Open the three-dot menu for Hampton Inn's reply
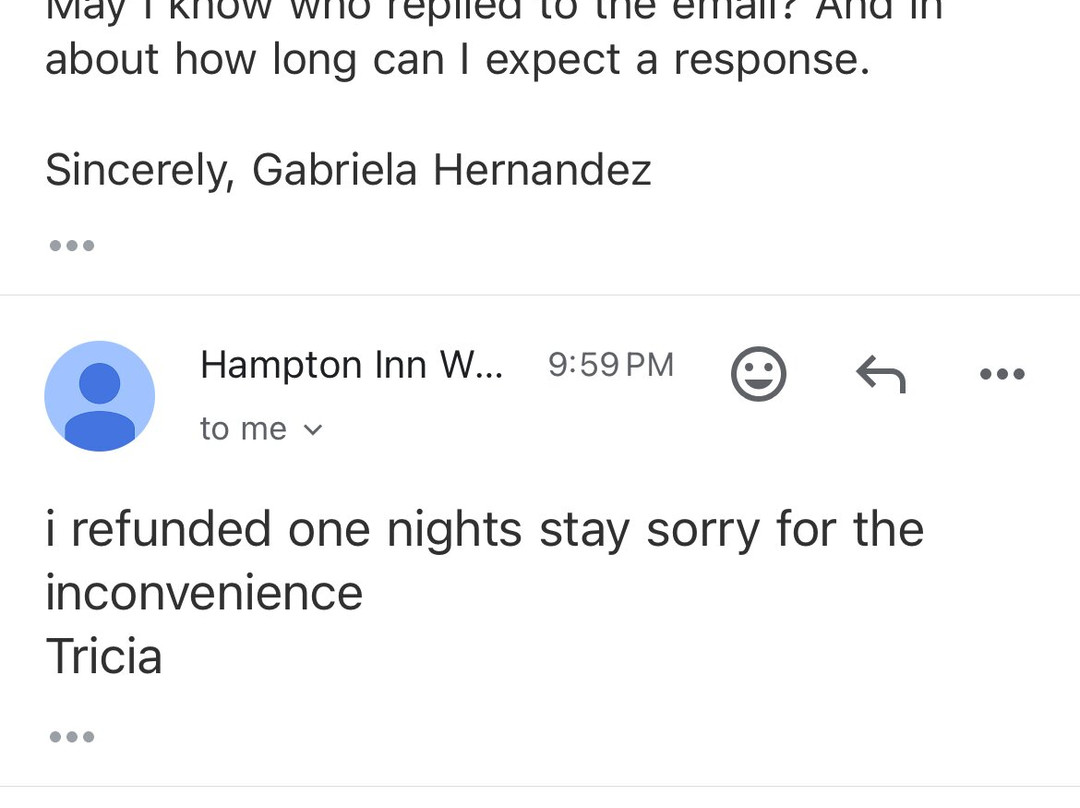 click(x=1002, y=374)
